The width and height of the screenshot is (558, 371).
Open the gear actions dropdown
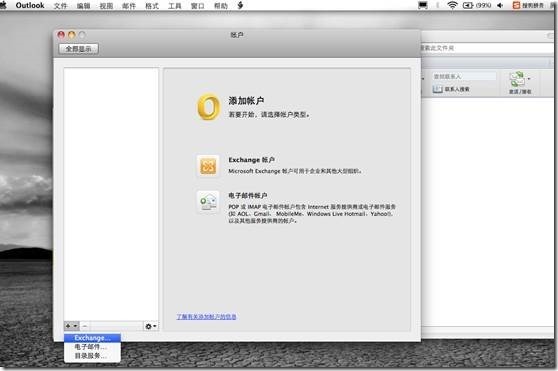151,326
